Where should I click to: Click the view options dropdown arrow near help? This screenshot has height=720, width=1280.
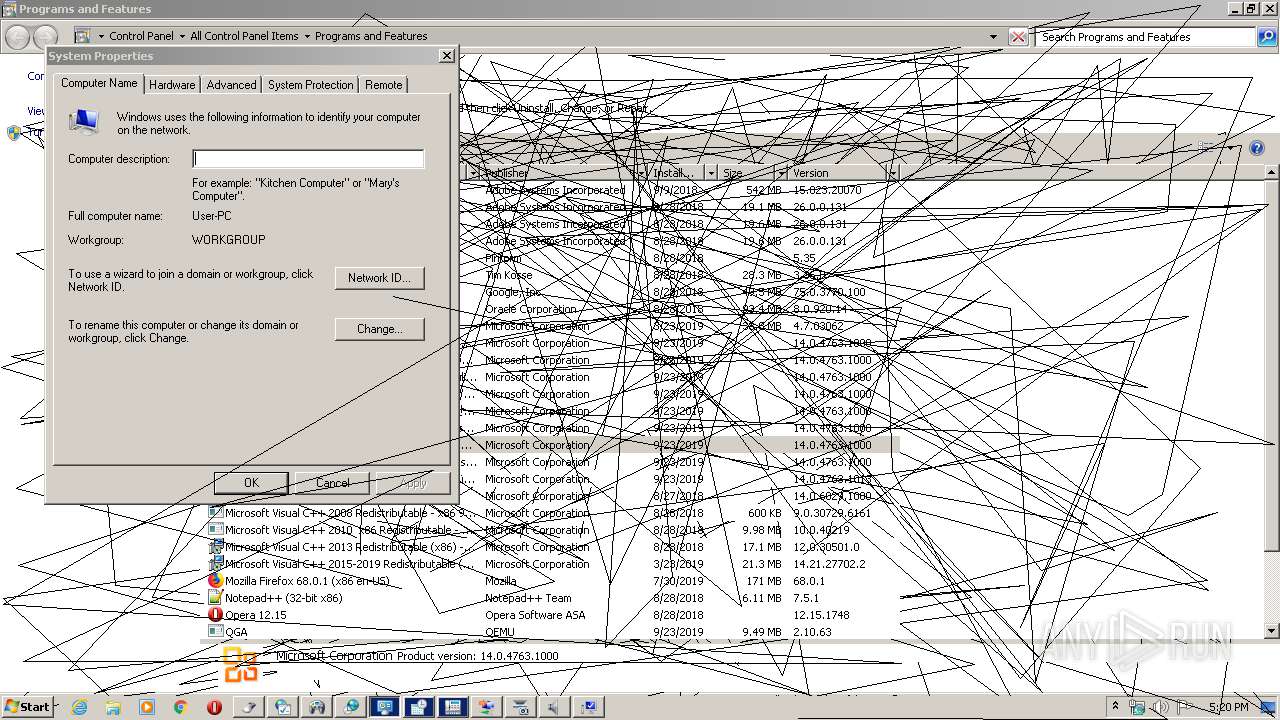coord(1230,148)
